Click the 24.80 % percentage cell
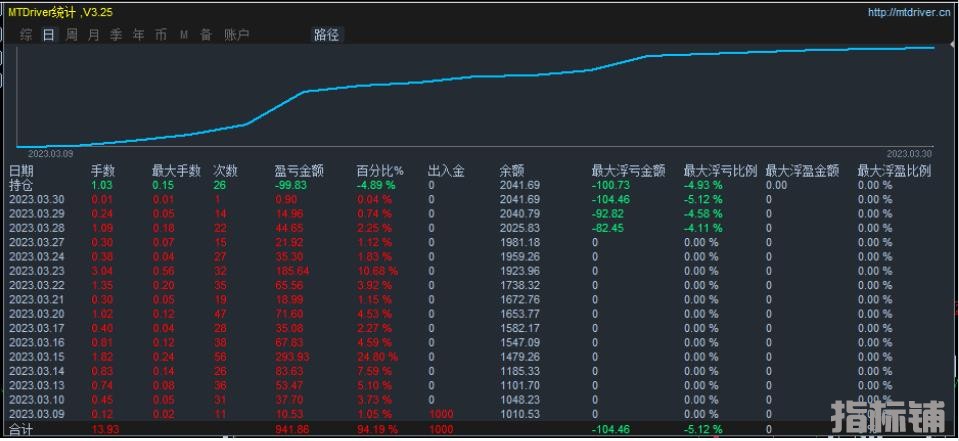Screen dimensions: 959x441 pos(377,357)
